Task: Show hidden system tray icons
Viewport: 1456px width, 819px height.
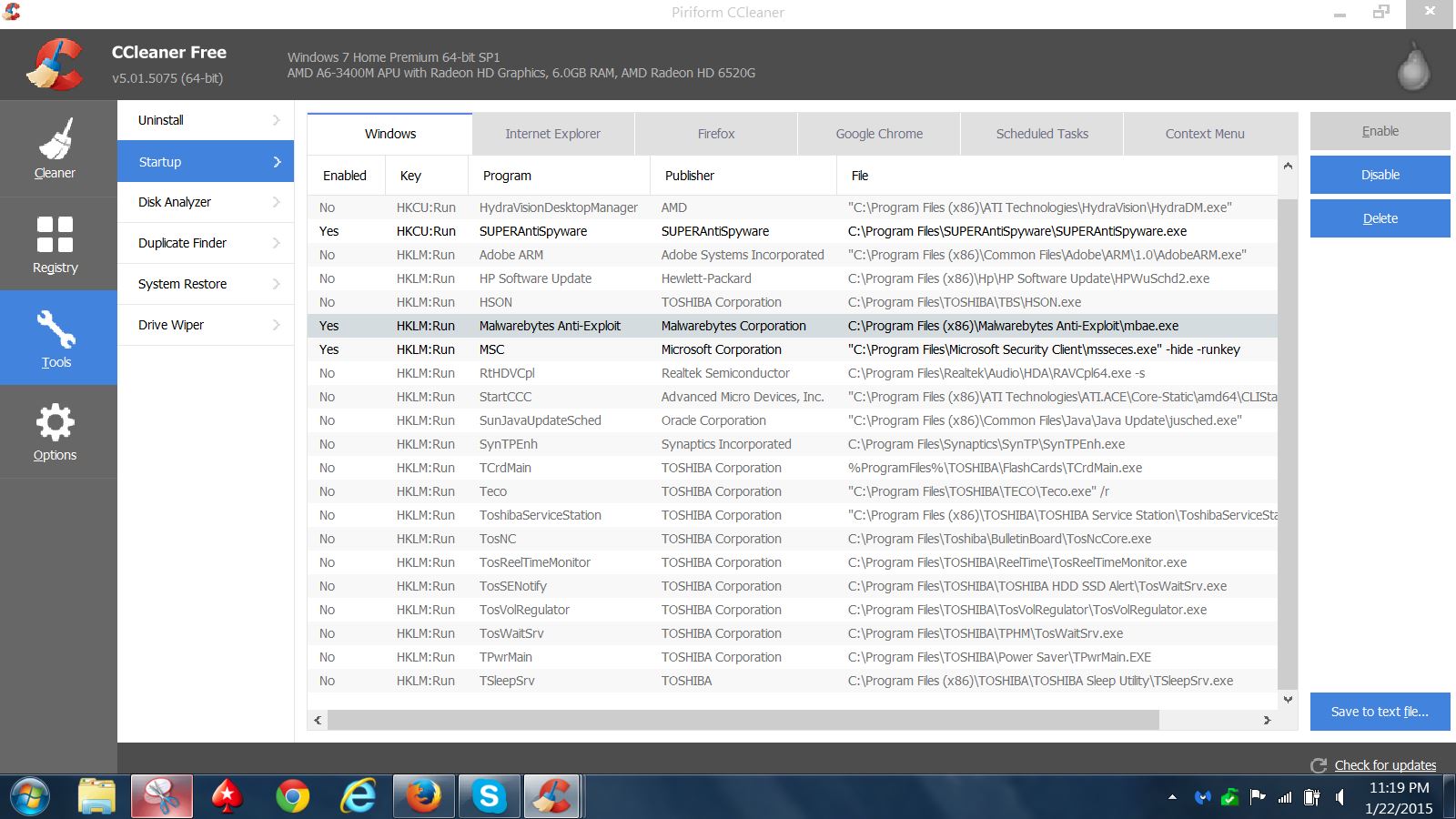Action: pyautogui.click(x=1172, y=797)
